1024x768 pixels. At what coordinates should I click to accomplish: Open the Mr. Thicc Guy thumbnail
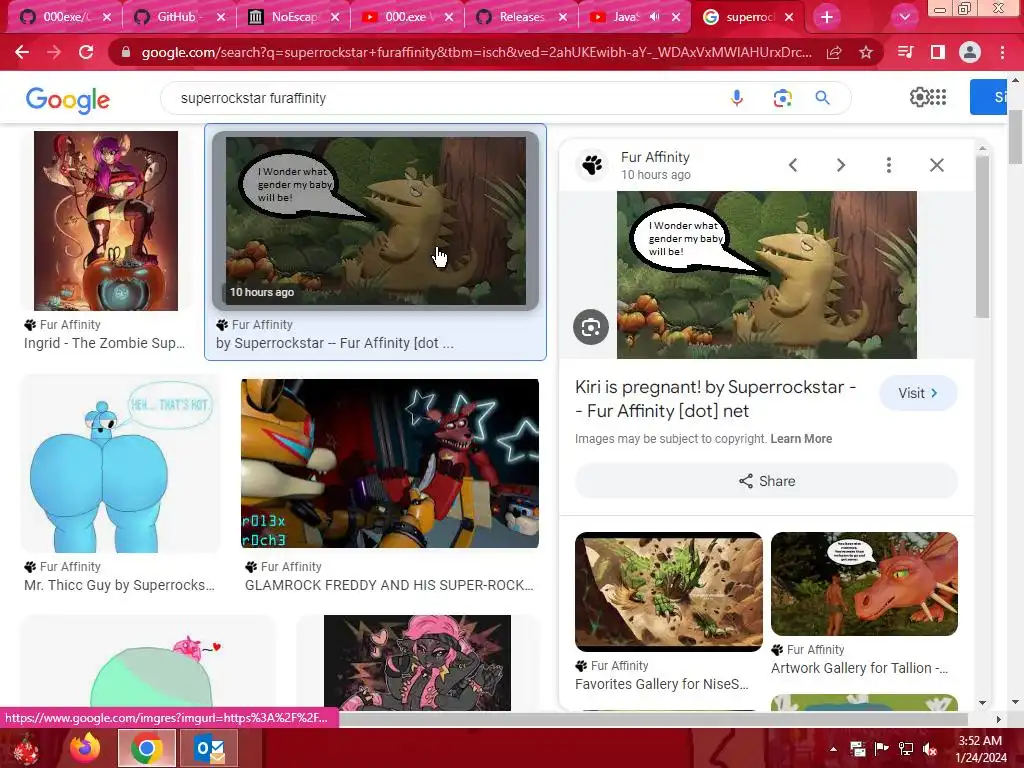point(121,464)
